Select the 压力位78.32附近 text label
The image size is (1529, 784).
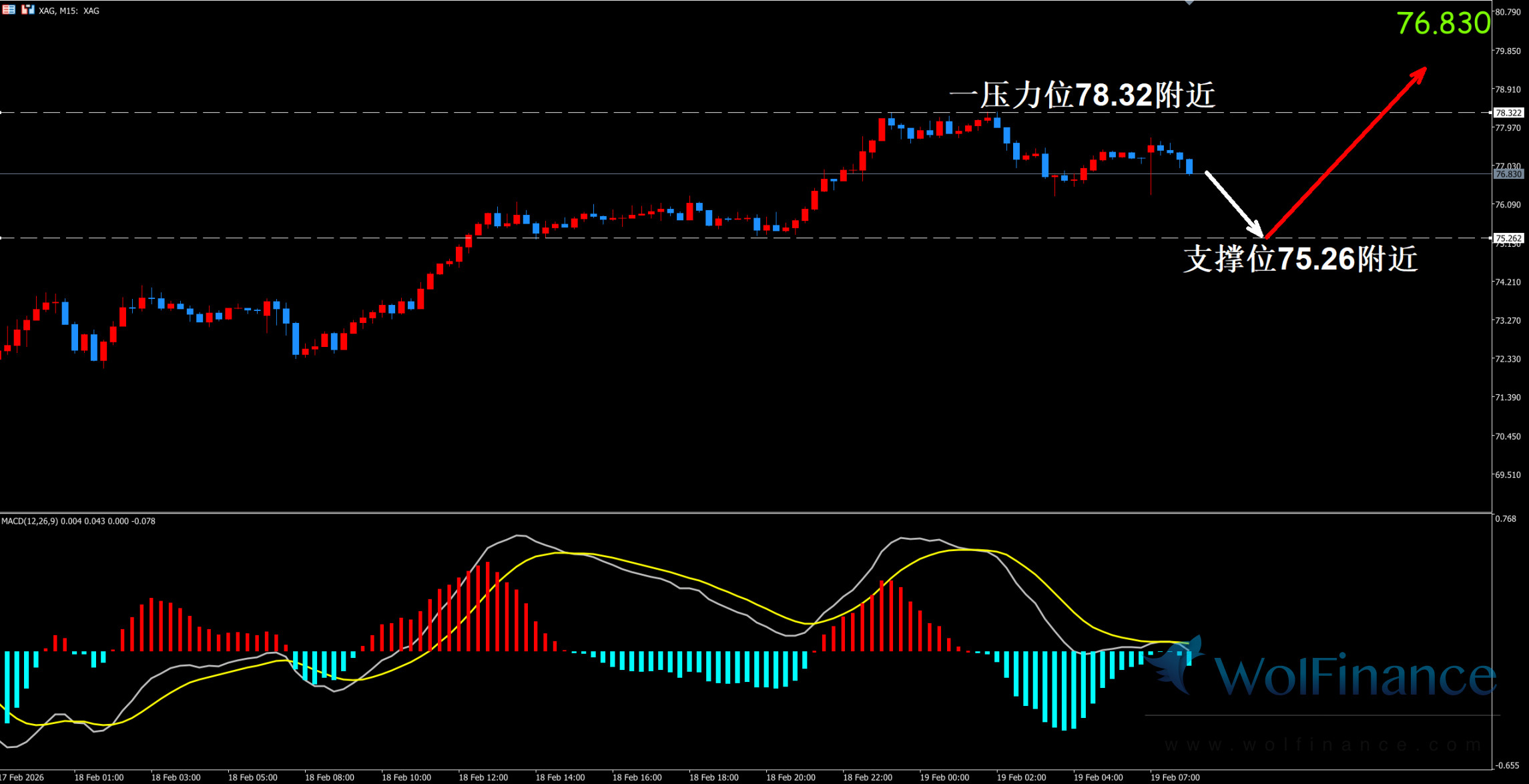(1082, 95)
